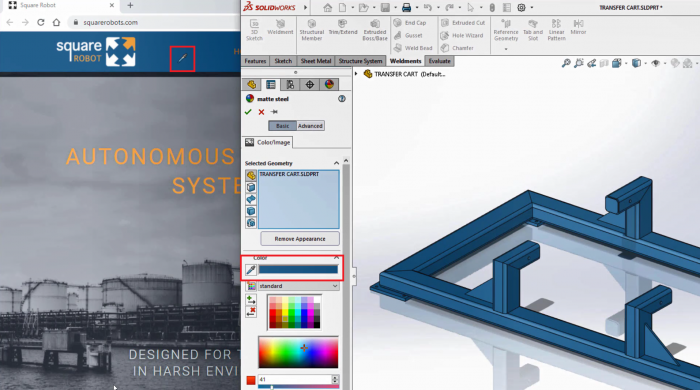Add selected color to swatch
Viewport: 700px width, 390px height.
pos(251,299)
